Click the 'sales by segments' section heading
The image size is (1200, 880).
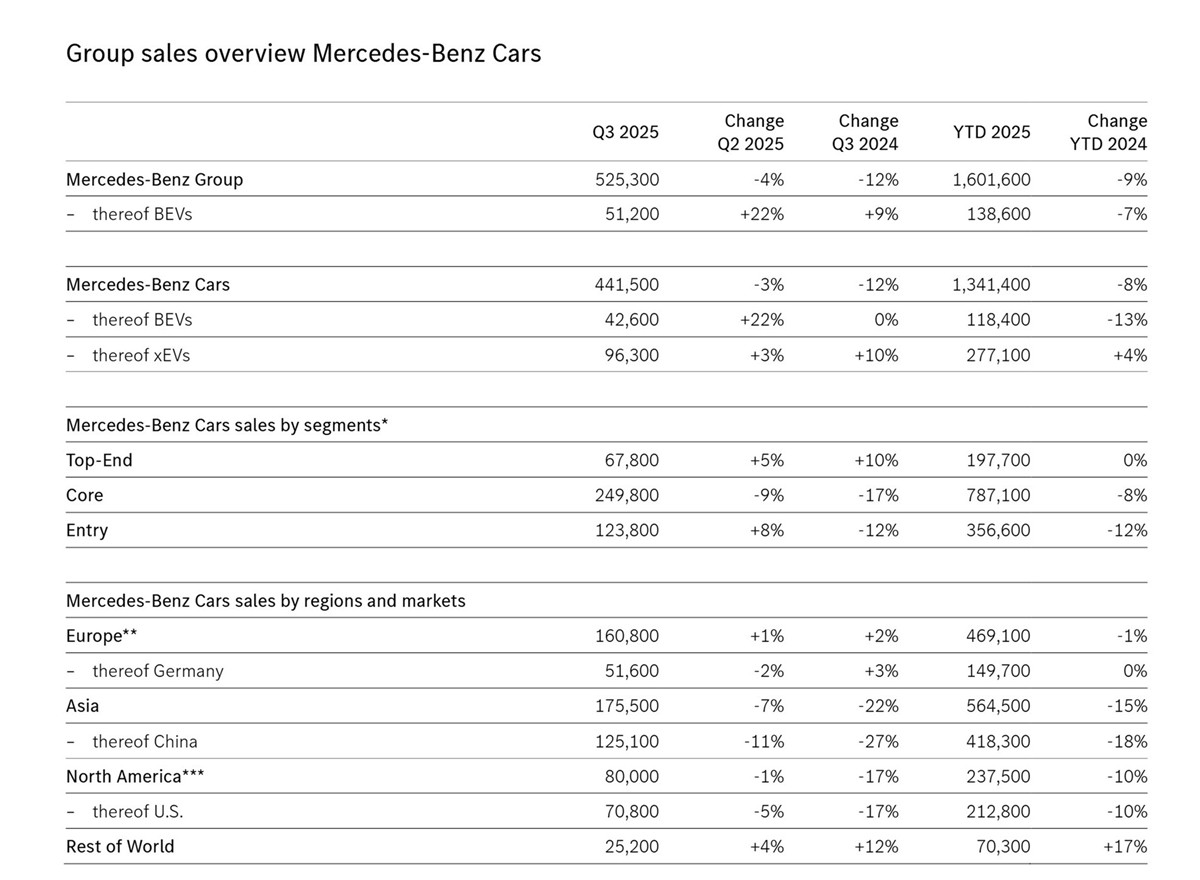pos(227,425)
